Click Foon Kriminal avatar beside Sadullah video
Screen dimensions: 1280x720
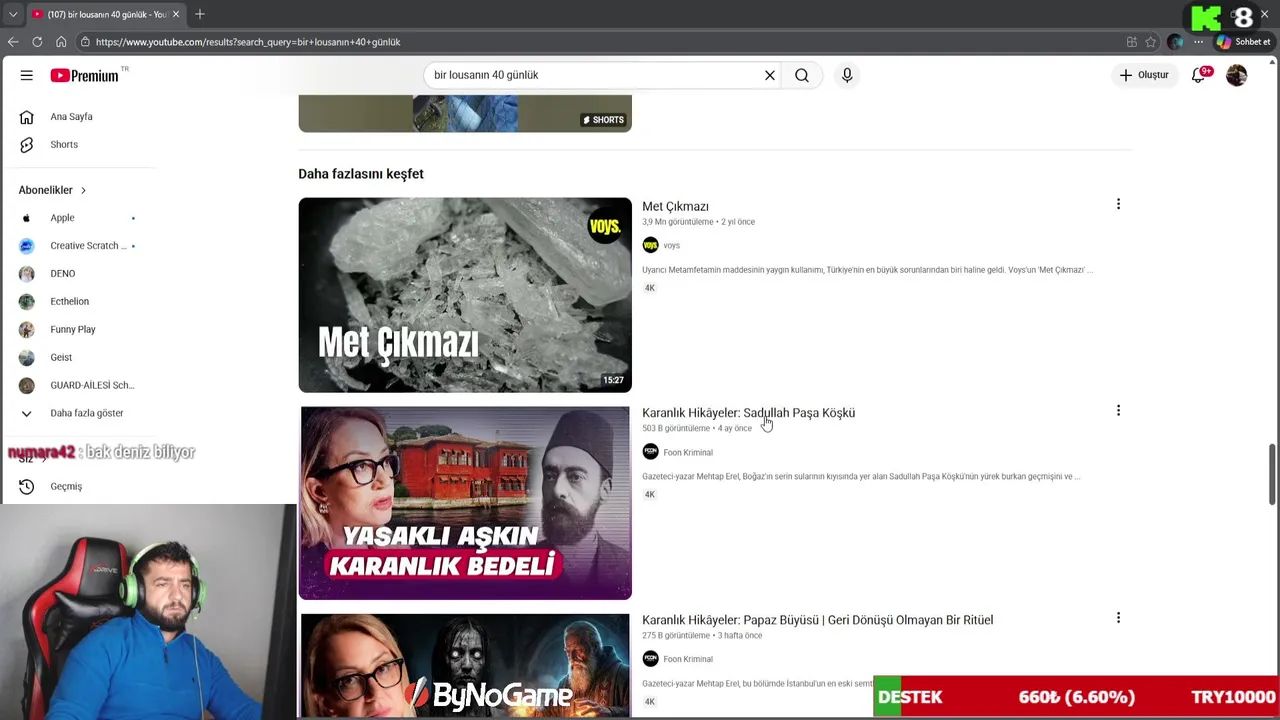650,452
